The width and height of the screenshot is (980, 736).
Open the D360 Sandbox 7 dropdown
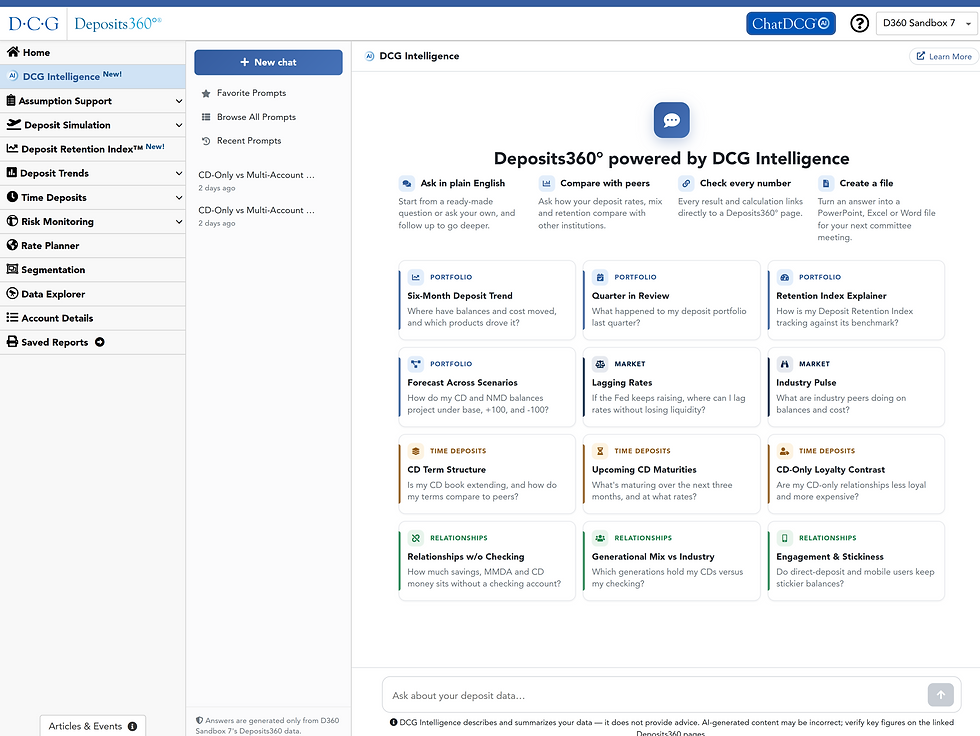[927, 24]
